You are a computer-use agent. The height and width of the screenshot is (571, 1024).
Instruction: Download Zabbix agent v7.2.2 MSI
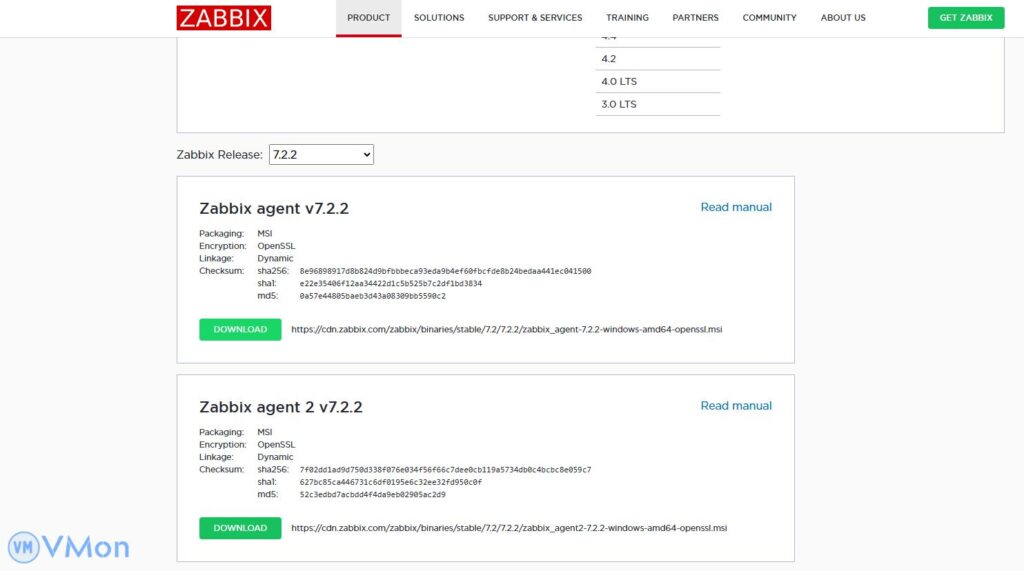[x=240, y=329]
